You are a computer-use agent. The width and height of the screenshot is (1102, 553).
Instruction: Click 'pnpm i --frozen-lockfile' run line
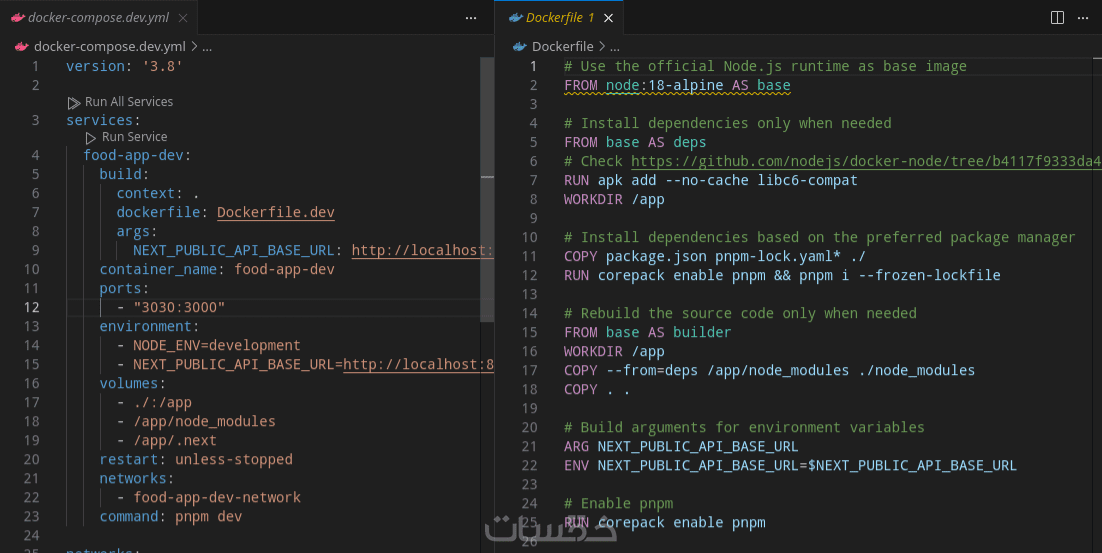point(782,275)
